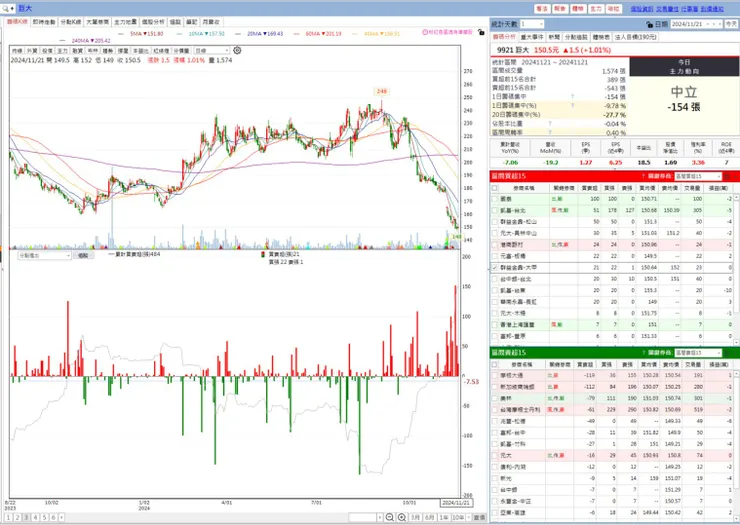Click the date lock icon beside 日期

pyautogui.click(x=649, y=24)
